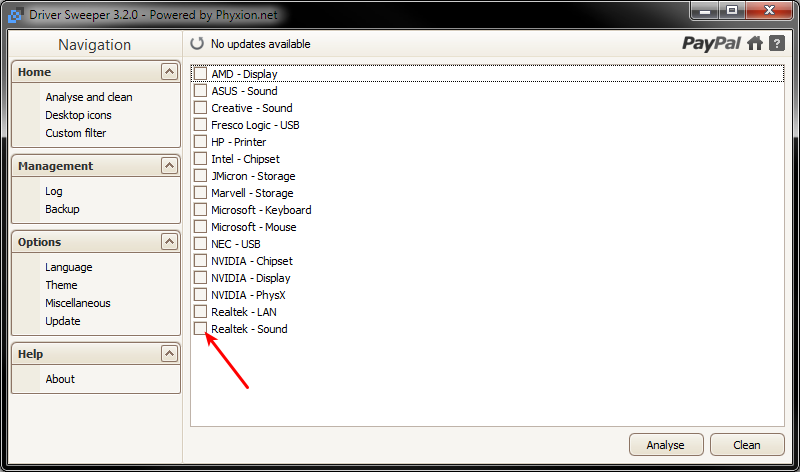This screenshot has width=800, height=472.
Task: Open the PayPal donate logo
Action: pyautogui.click(x=711, y=43)
